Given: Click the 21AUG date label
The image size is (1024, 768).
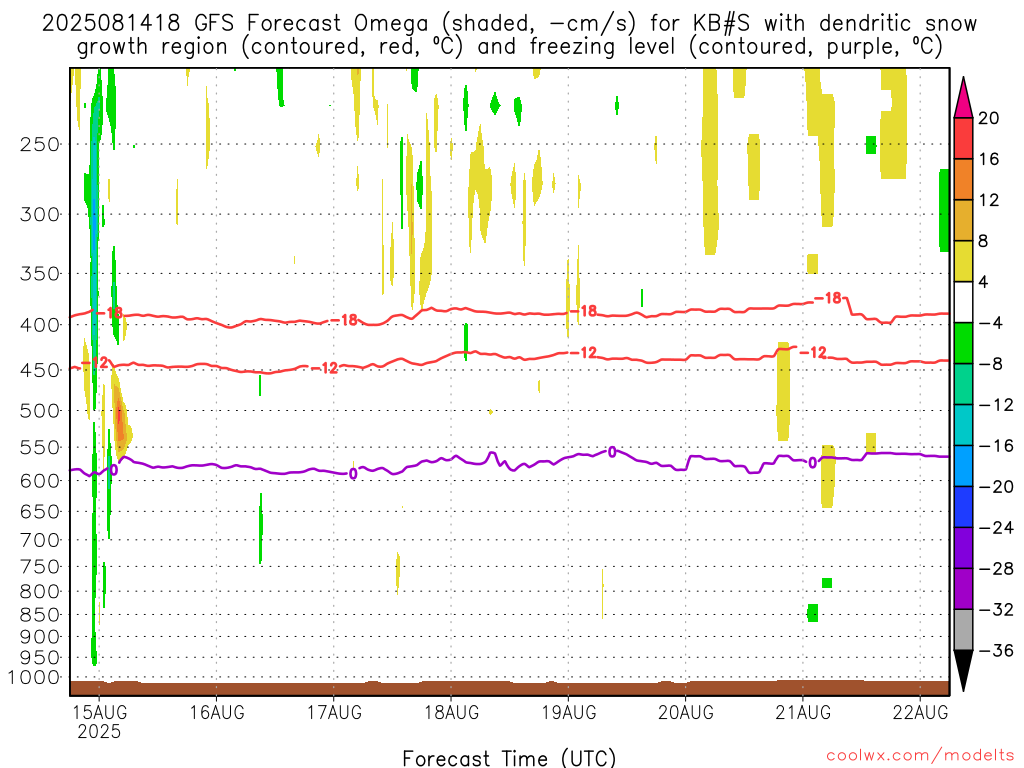Looking at the screenshot, I should click(x=803, y=712).
